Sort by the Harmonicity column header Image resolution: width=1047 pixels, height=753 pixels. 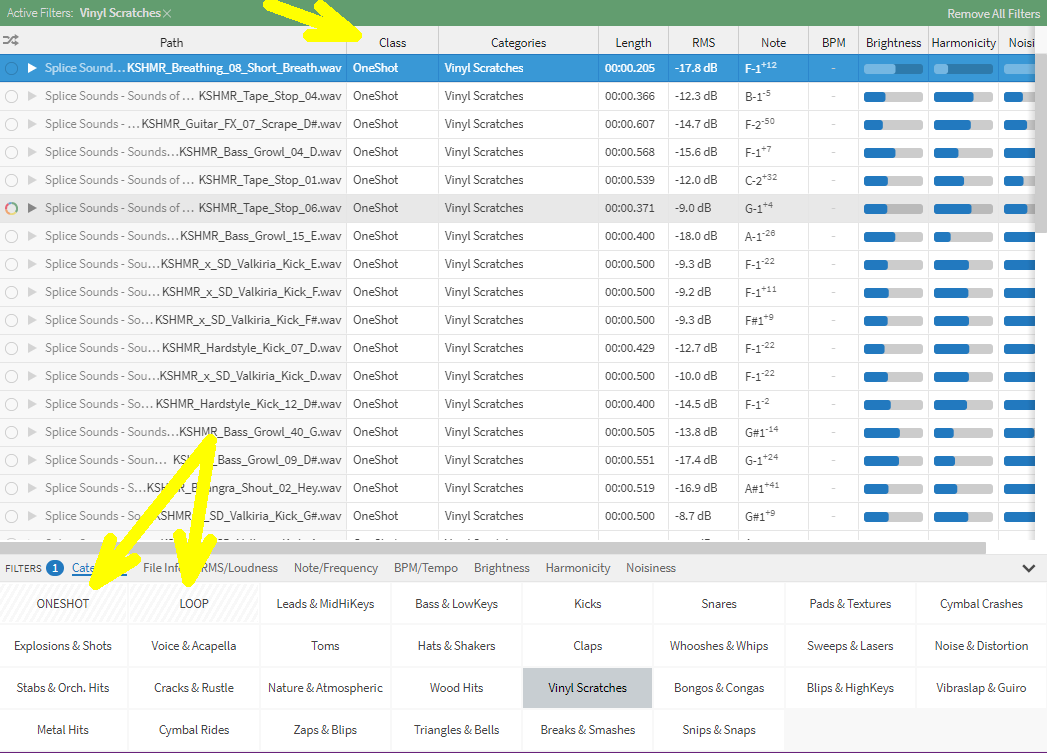(964, 43)
